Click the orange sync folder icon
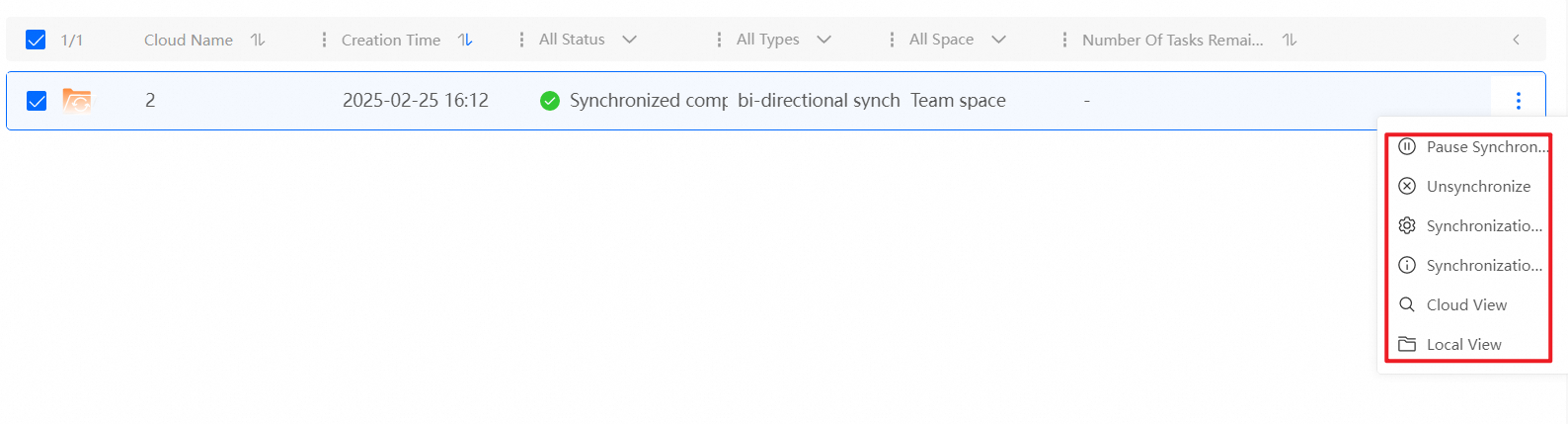 (x=77, y=100)
